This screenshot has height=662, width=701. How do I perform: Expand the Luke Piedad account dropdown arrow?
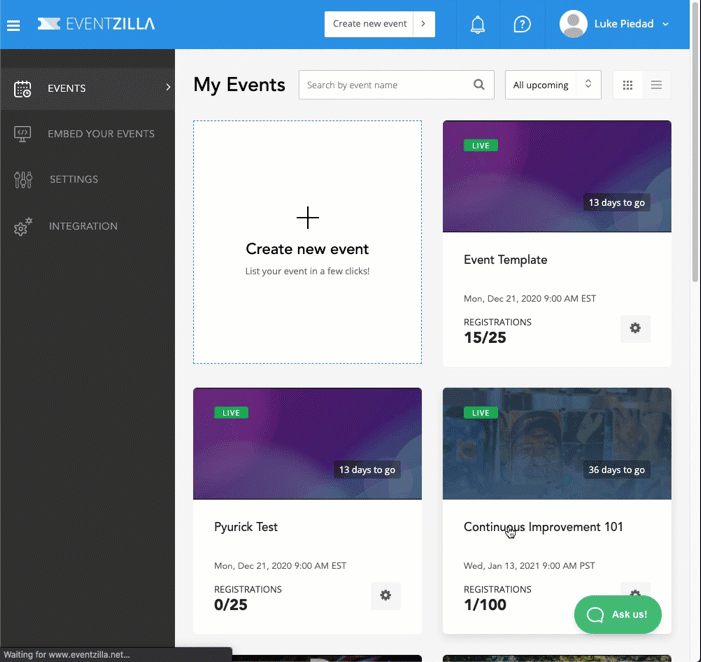(665, 24)
